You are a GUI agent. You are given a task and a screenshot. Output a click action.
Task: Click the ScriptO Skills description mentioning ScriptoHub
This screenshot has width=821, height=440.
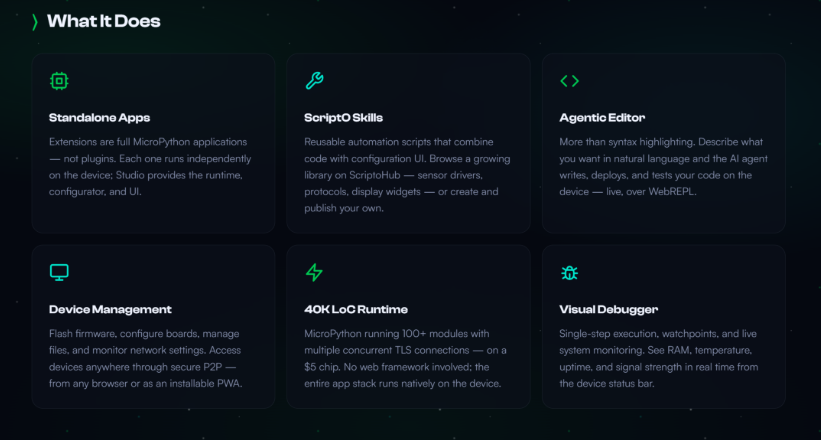(404, 175)
